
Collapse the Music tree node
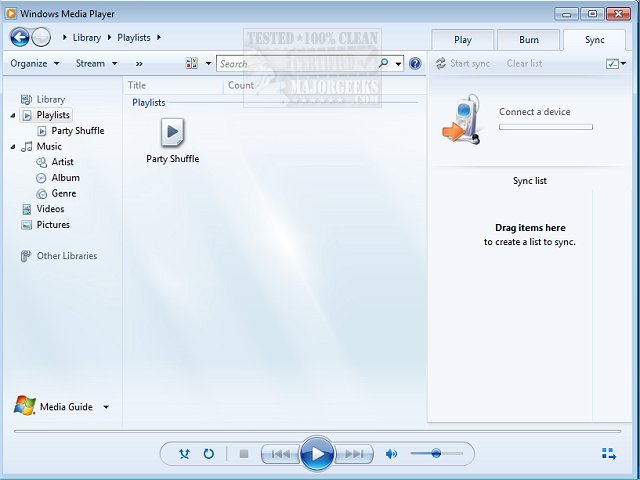[x=13, y=147]
